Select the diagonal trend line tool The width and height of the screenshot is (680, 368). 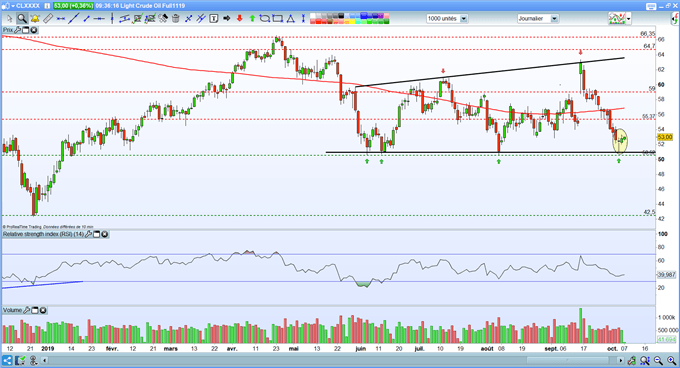(x=74, y=19)
